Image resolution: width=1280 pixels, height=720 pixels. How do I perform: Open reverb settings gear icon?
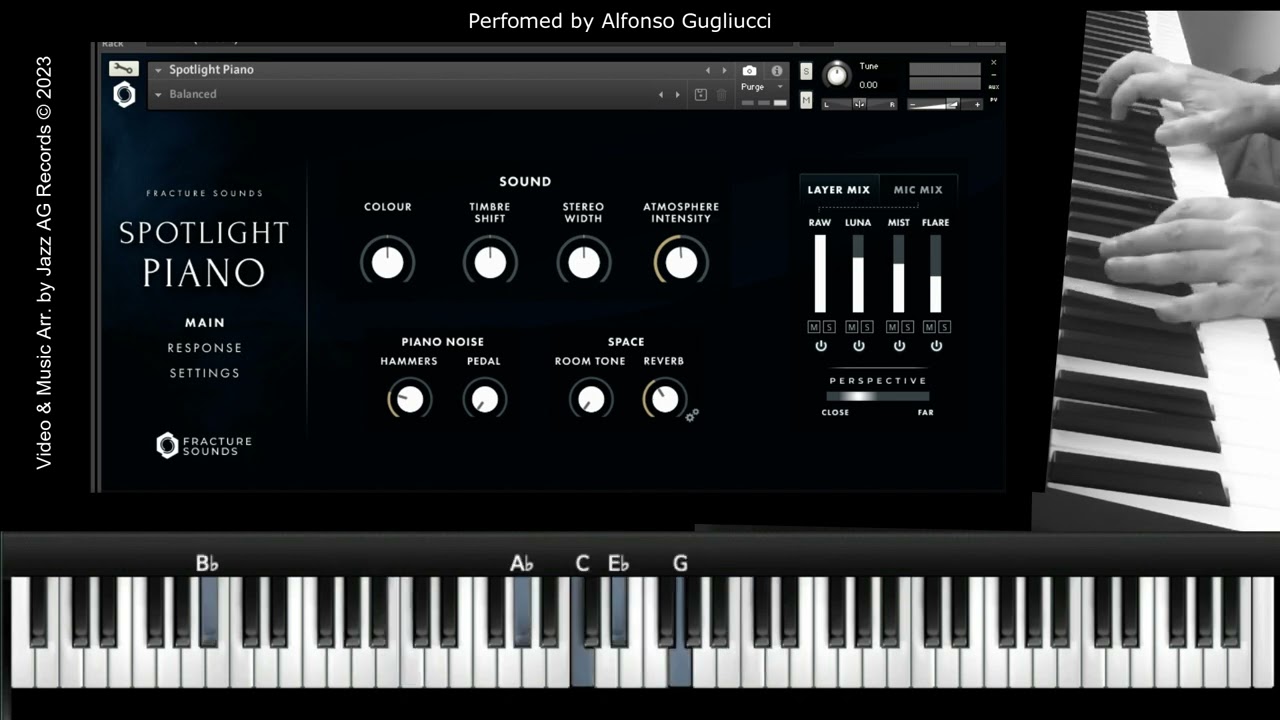coord(692,414)
